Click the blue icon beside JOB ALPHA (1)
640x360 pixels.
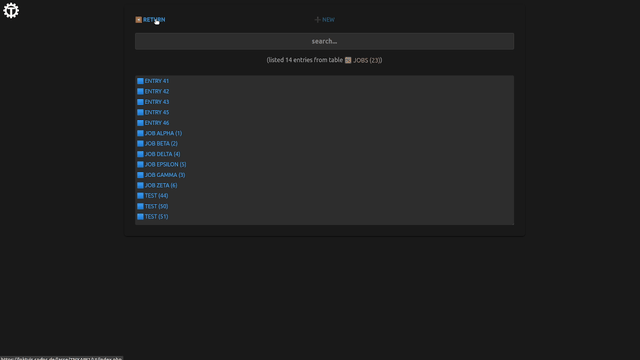[x=140, y=133]
